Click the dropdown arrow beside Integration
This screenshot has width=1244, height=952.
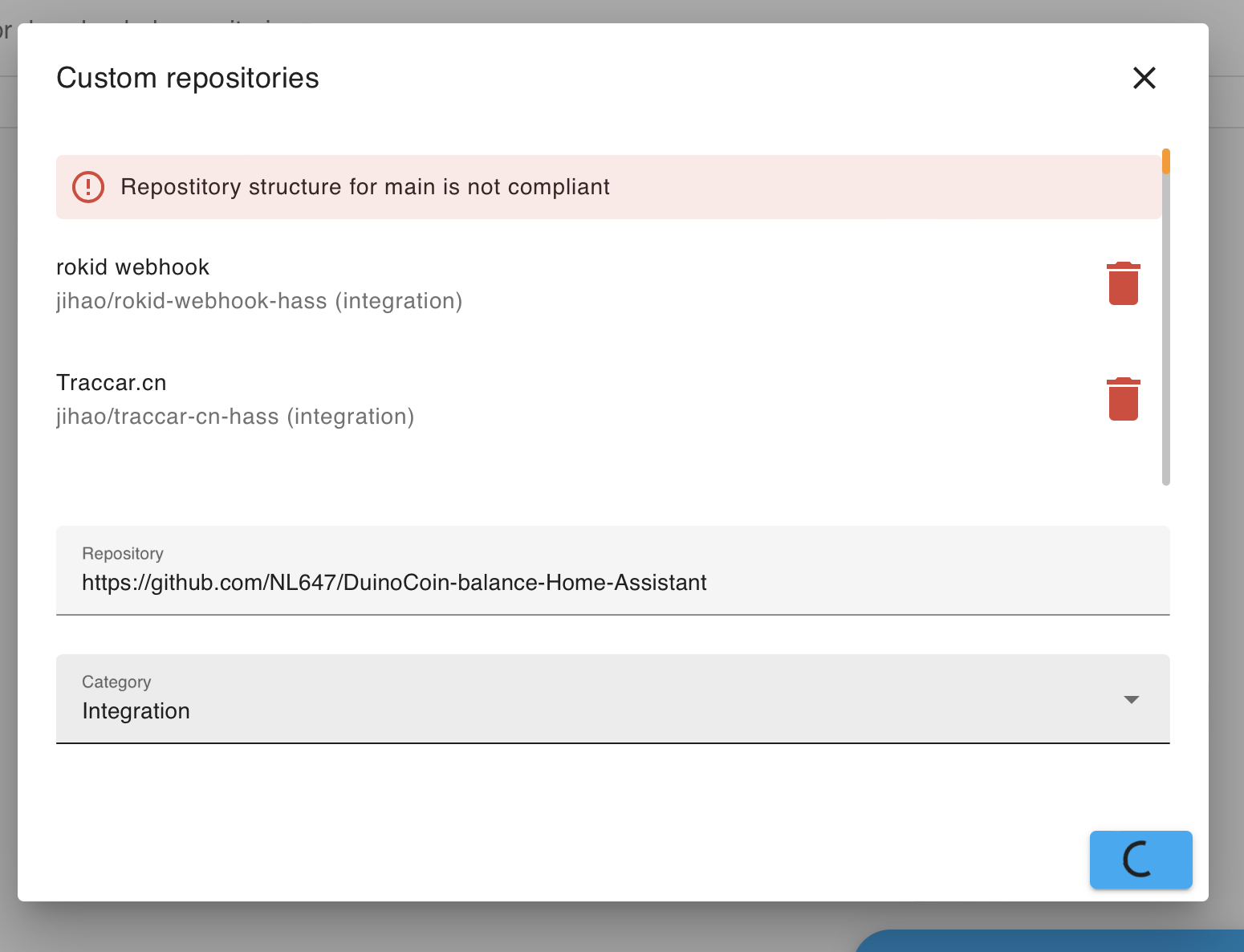(1132, 699)
